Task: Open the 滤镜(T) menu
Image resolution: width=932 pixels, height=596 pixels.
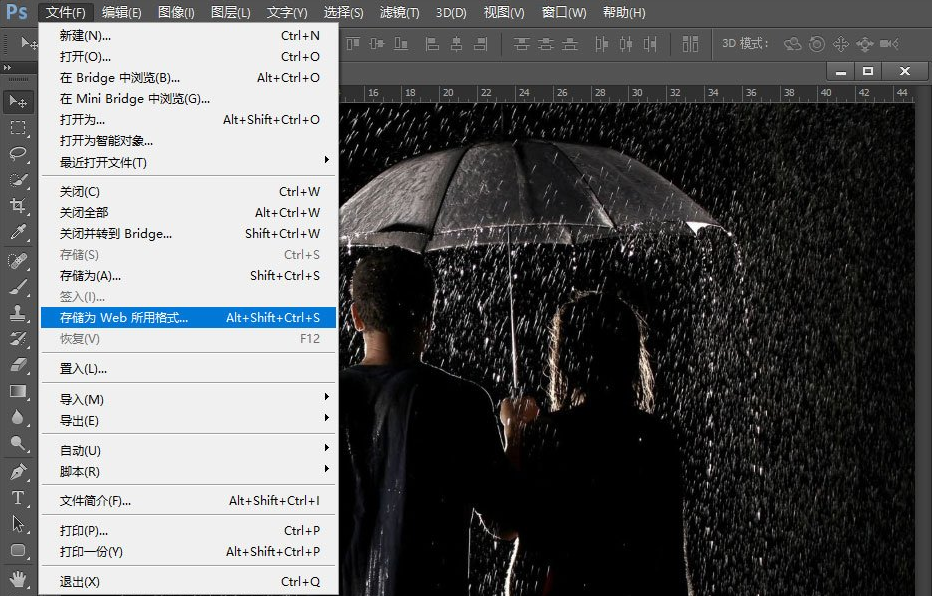Action: pyautogui.click(x=399, y=12)
